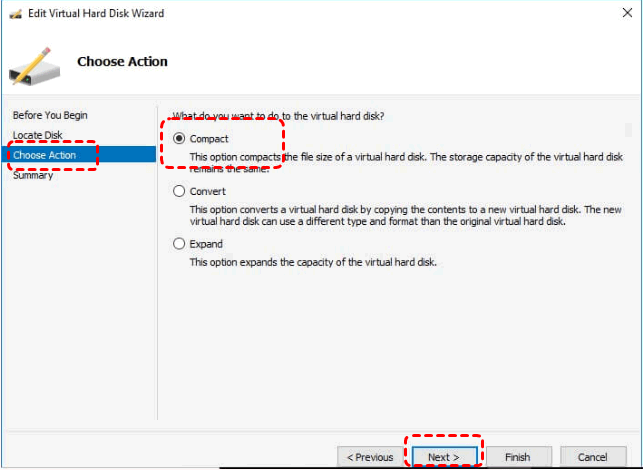The image size is (643, 470).
Task: Click the hard disk with pencil header icon
Action: coord(33,63)
